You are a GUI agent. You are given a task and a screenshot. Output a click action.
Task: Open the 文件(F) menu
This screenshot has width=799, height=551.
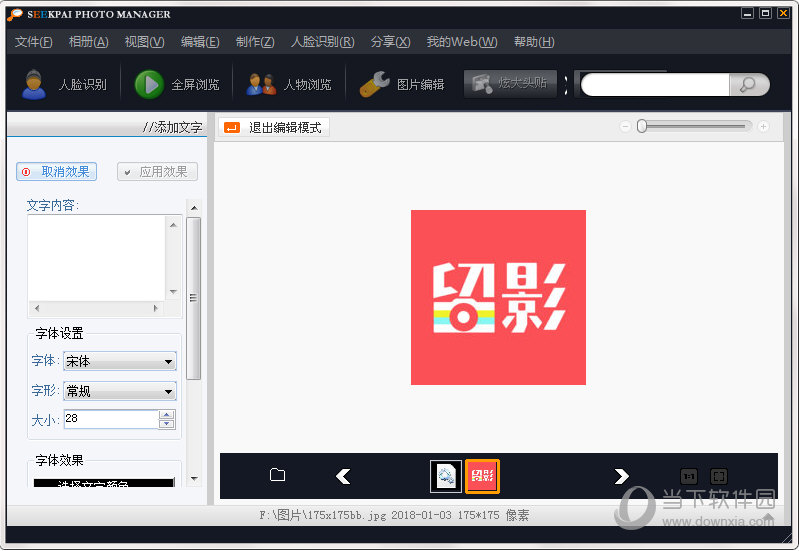point(34,42)
